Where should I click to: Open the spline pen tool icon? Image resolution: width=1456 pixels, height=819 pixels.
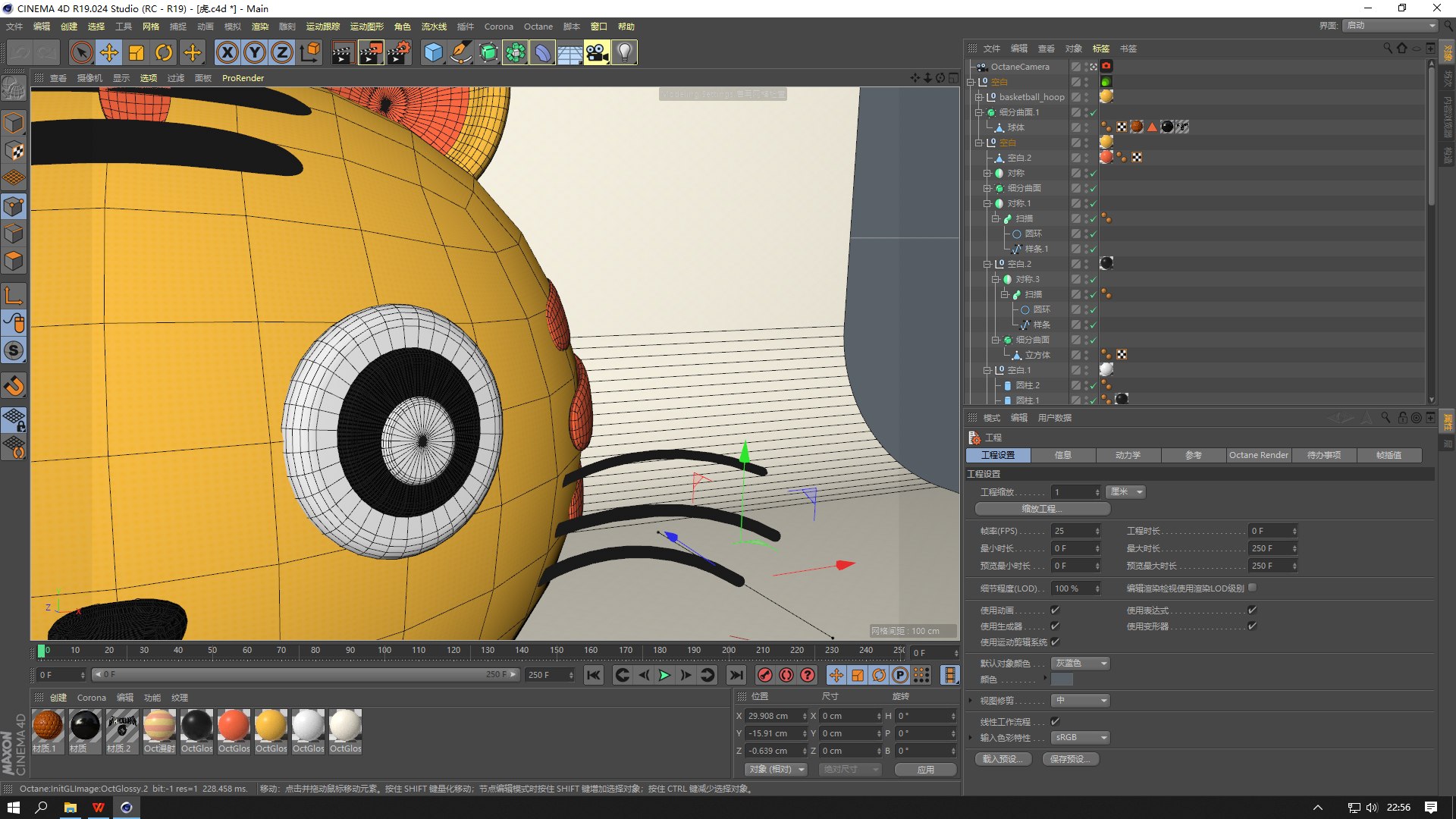[460, 53]
